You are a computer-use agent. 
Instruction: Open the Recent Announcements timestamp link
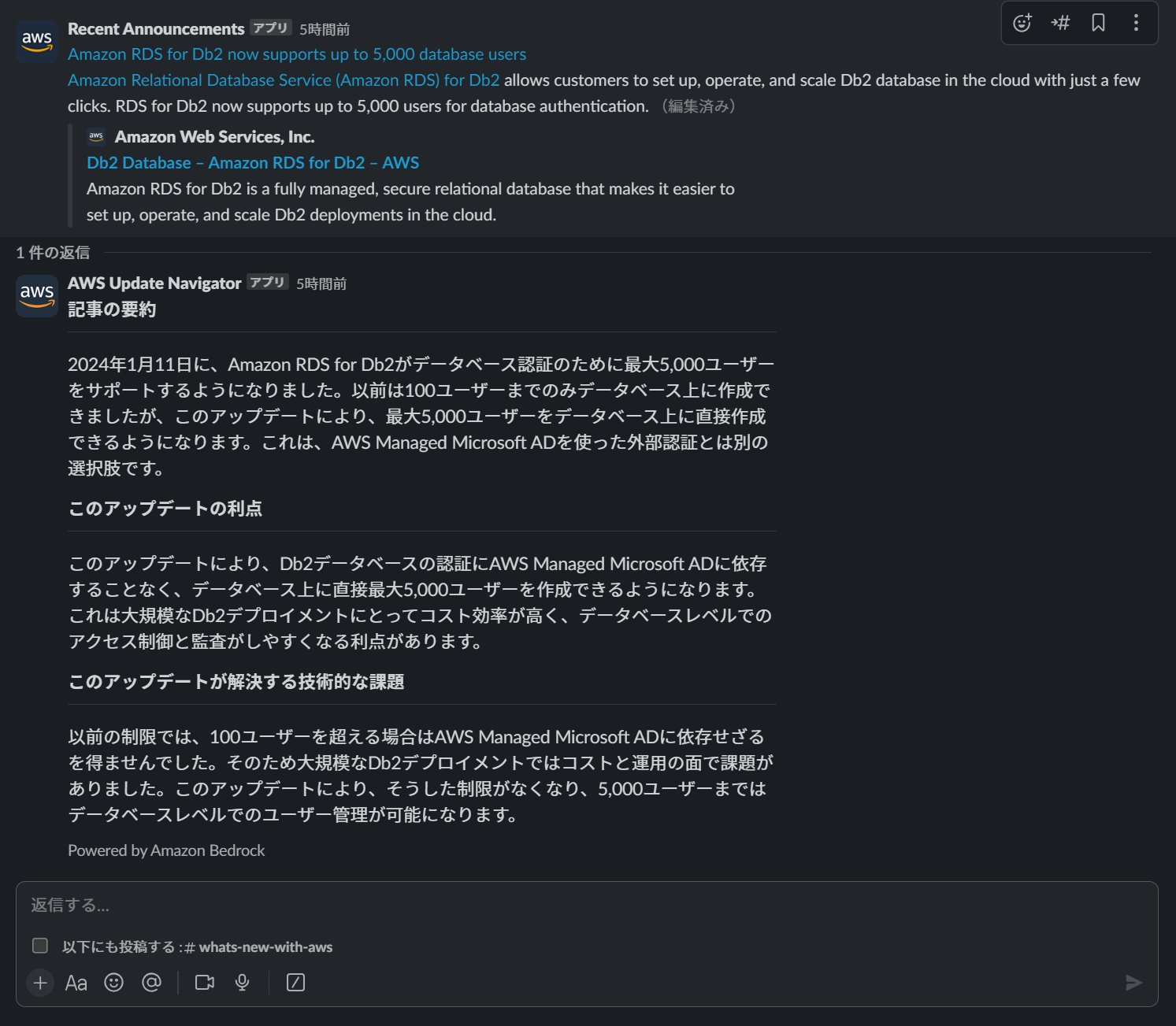325,28
